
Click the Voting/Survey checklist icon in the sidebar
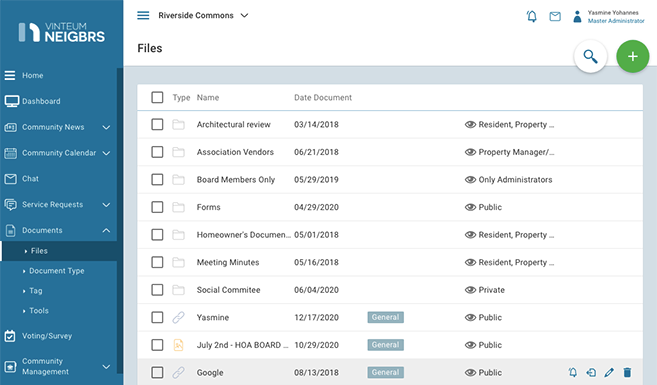click(10, 336)
